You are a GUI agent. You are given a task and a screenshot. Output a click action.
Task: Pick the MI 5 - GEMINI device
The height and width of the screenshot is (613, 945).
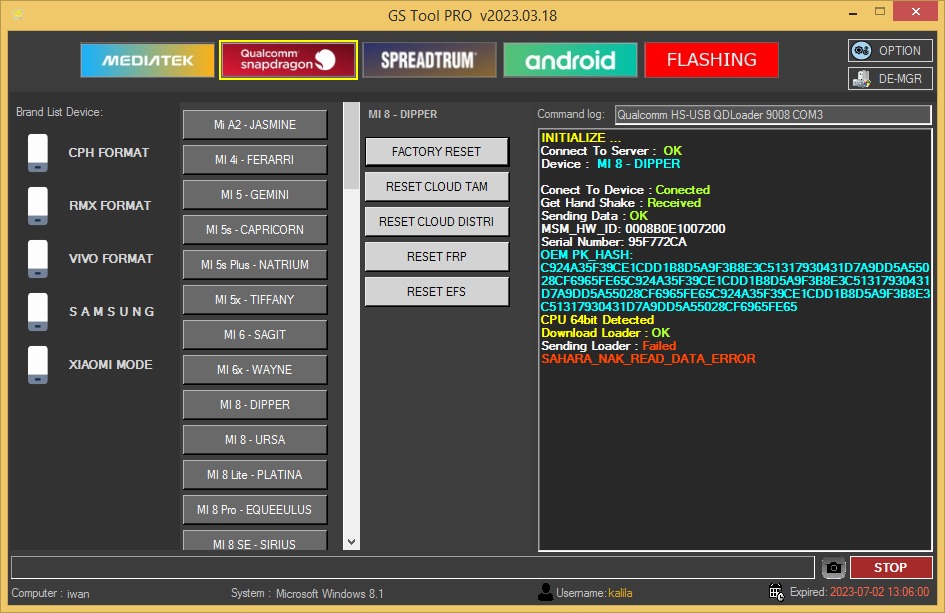pos(255,195)
